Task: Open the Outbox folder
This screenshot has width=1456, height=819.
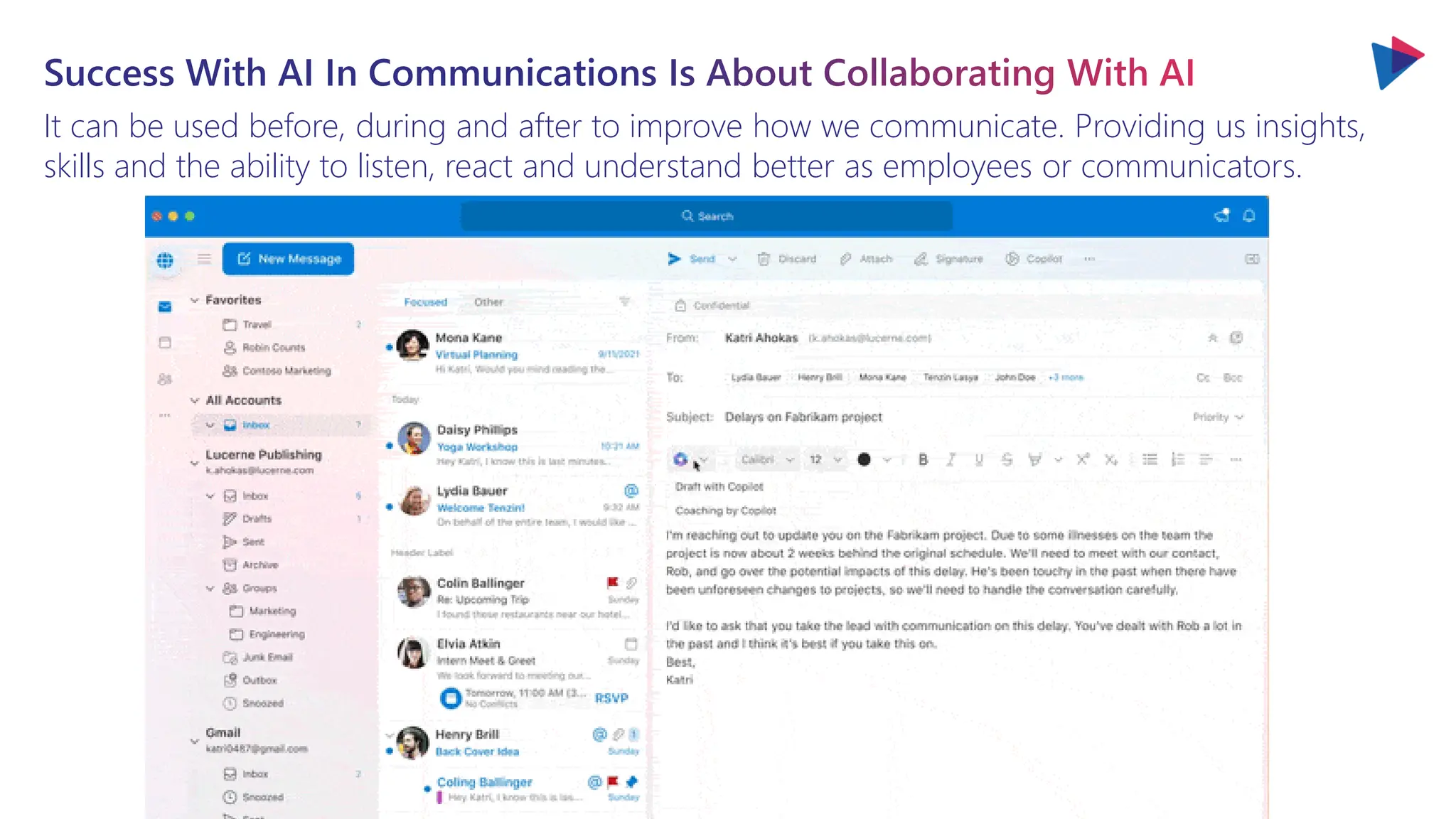Action: 259,680
